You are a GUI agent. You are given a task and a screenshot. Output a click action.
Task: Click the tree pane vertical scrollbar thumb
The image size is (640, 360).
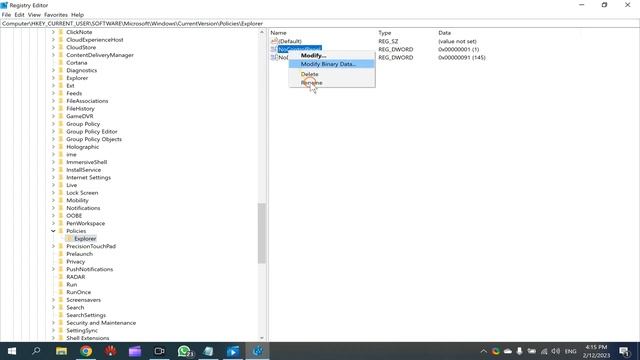pyautogui.click(x=262, y=233)
